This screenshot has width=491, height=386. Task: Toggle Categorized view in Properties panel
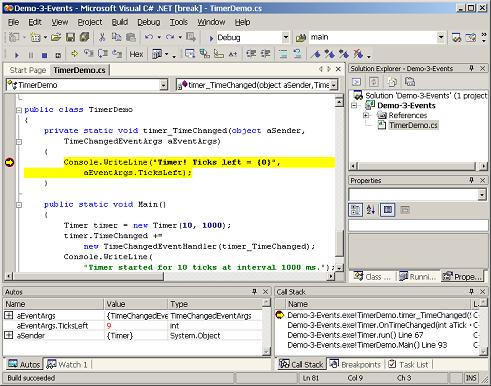(356, 210)
